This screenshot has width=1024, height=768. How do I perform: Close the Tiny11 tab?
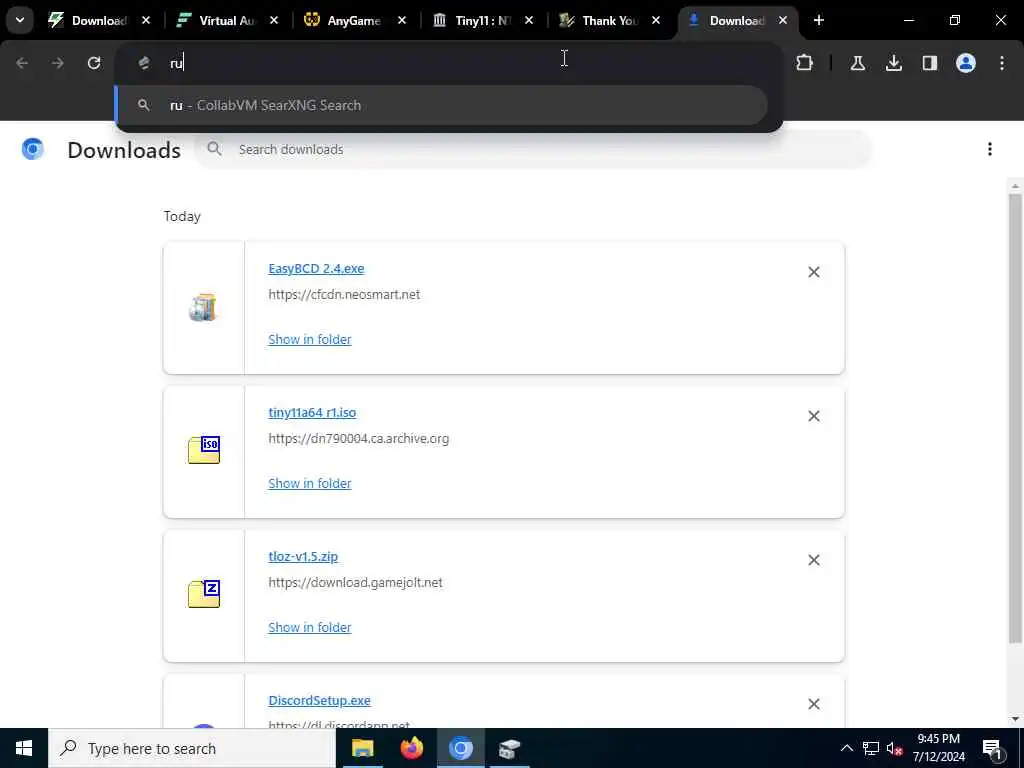tap(529, 20)
